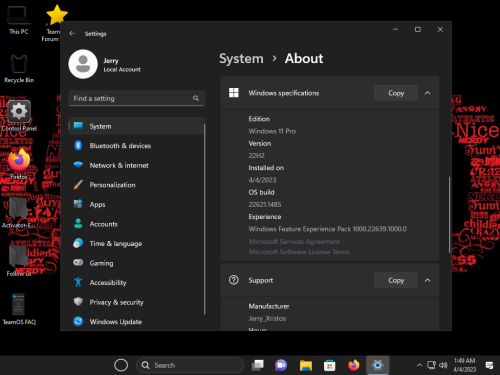Click the Gaming controller icon
Screen dimensions: 500x375
78,263
